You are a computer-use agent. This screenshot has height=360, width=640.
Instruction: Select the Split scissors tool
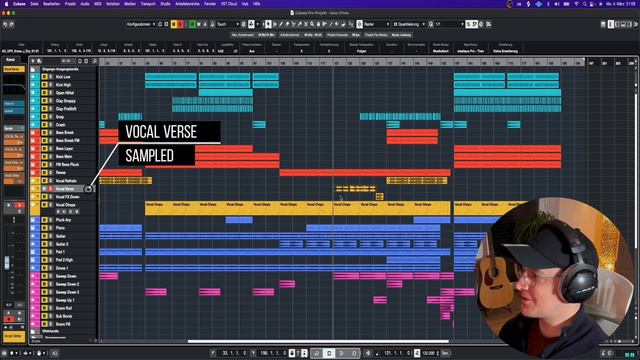click(x=293, y=24)
